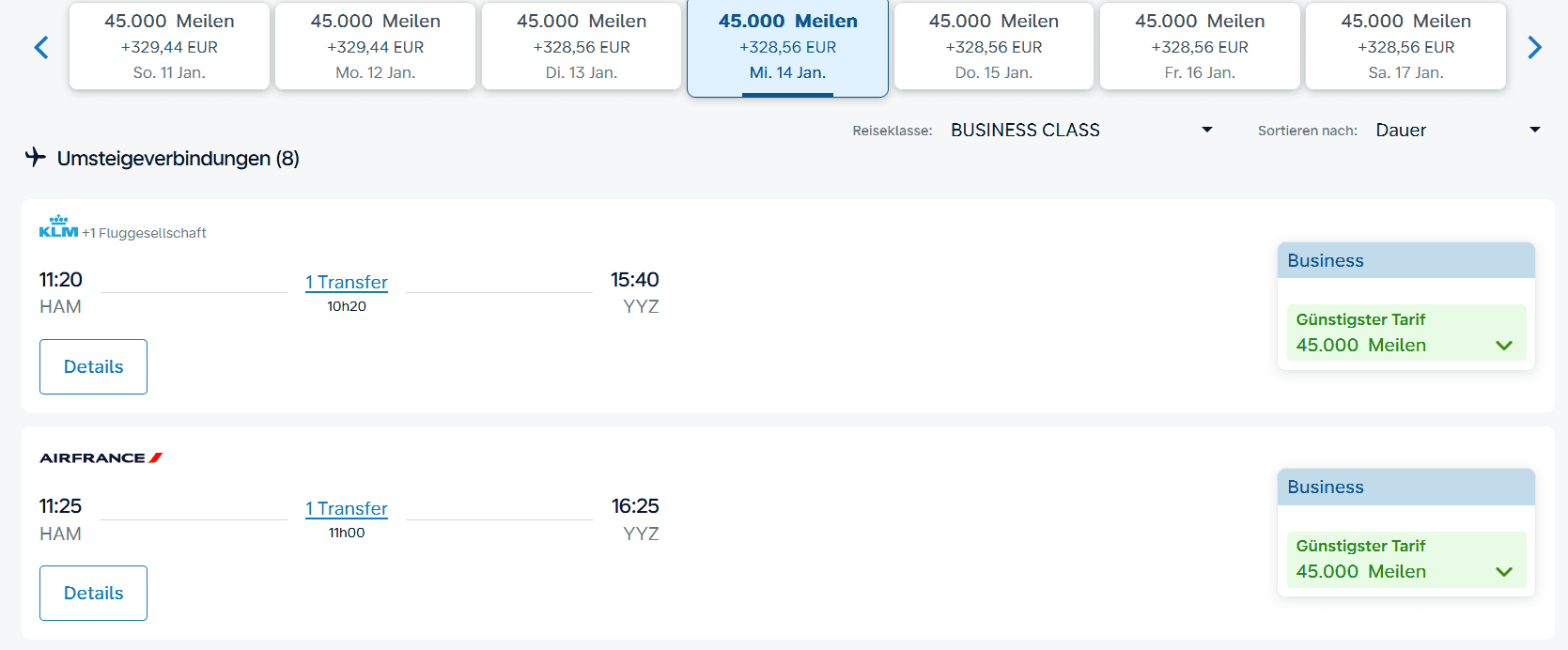1568x650 pixels.
Task: Click the 1 Transfer link with 10h20 duration
Action: (346, 282)
